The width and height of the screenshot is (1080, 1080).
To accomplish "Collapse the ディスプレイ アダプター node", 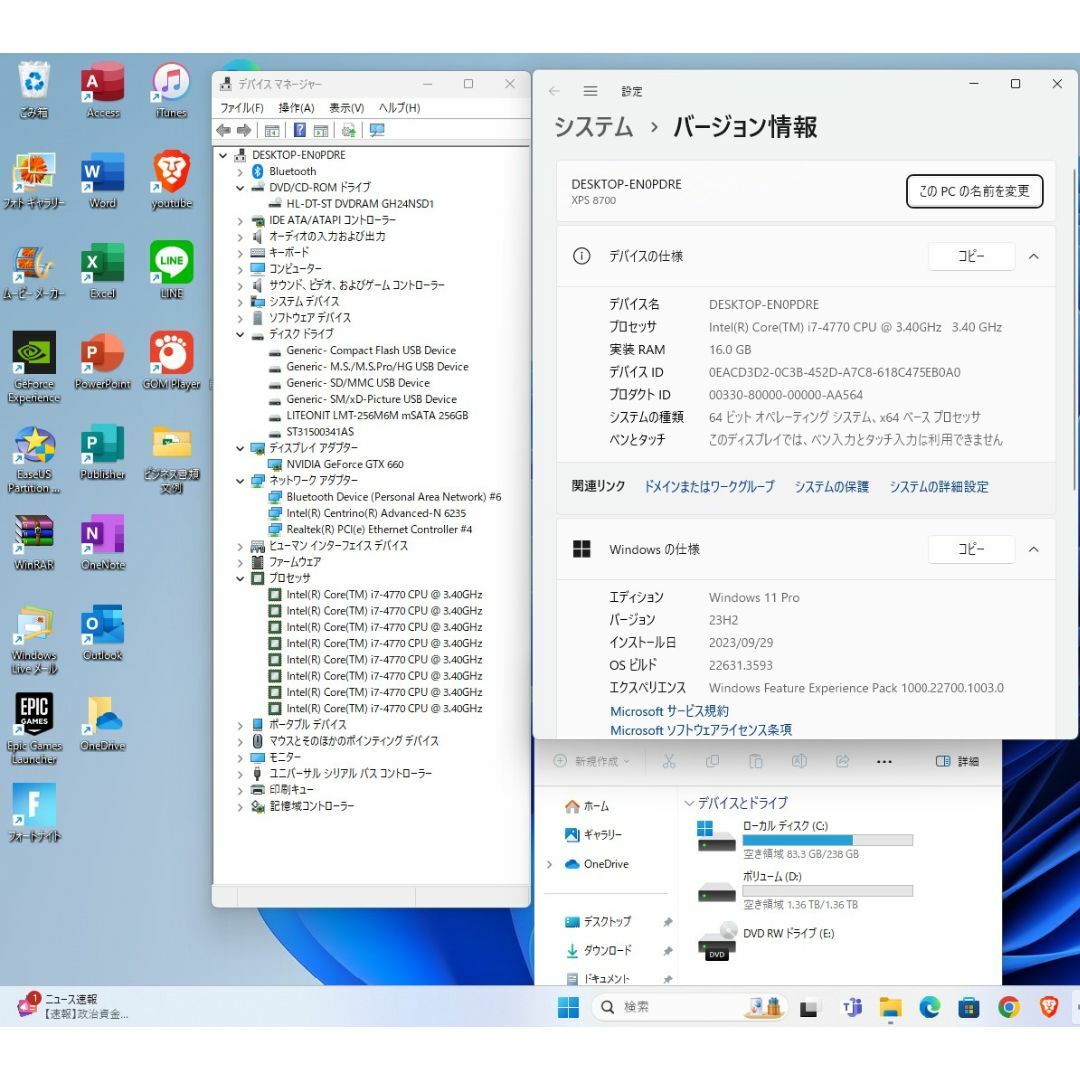I will 240,448.
